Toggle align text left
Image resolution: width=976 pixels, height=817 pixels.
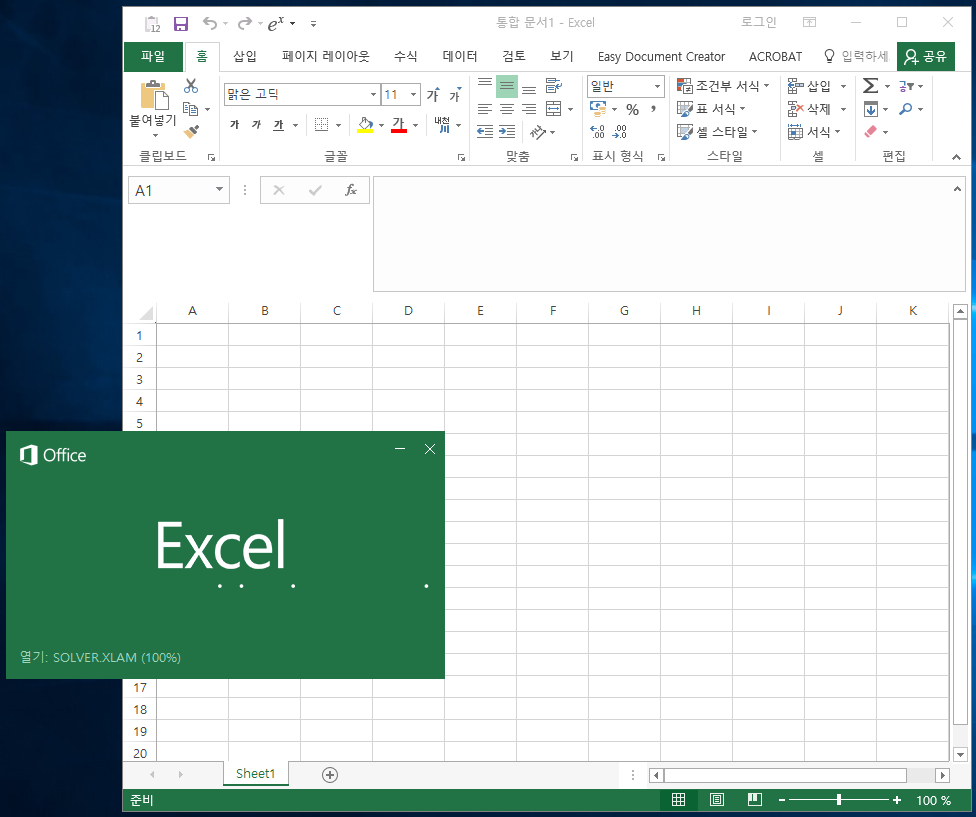485,110
